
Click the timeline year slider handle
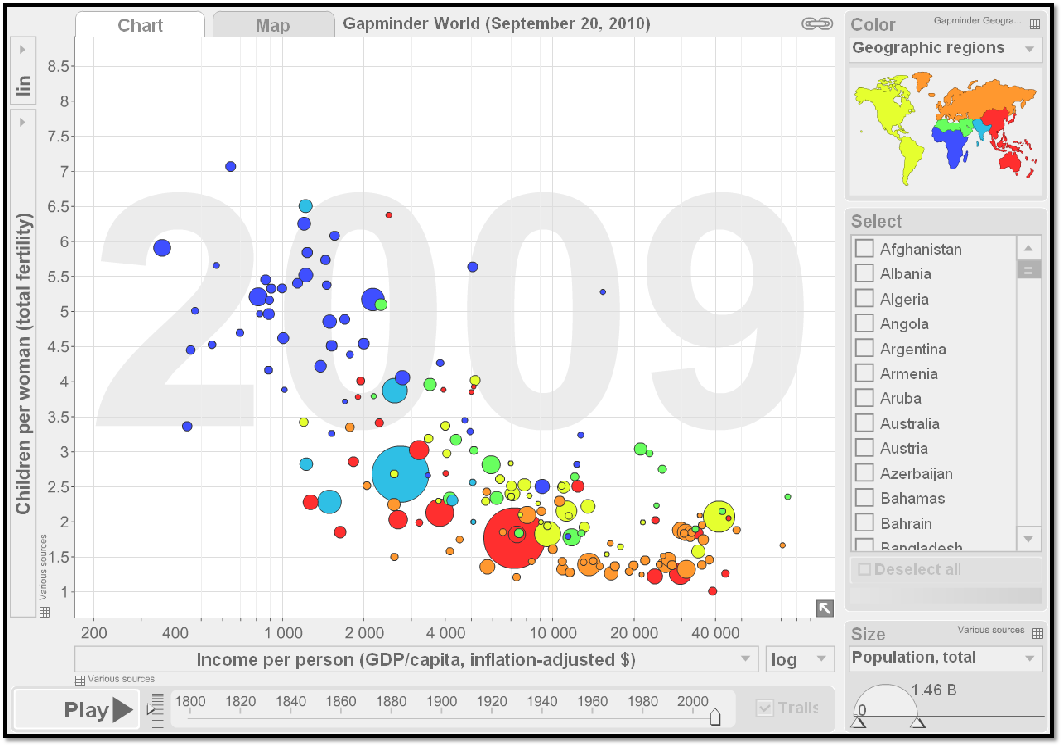click(716, 717)
